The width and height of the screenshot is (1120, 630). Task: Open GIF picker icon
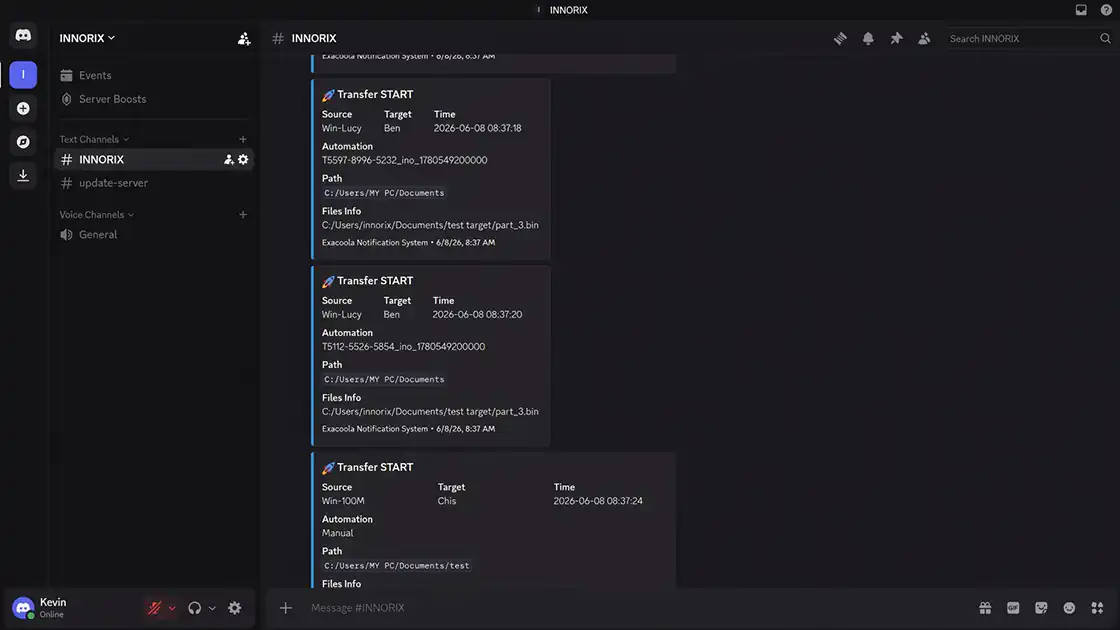[x=1013, y=608]
